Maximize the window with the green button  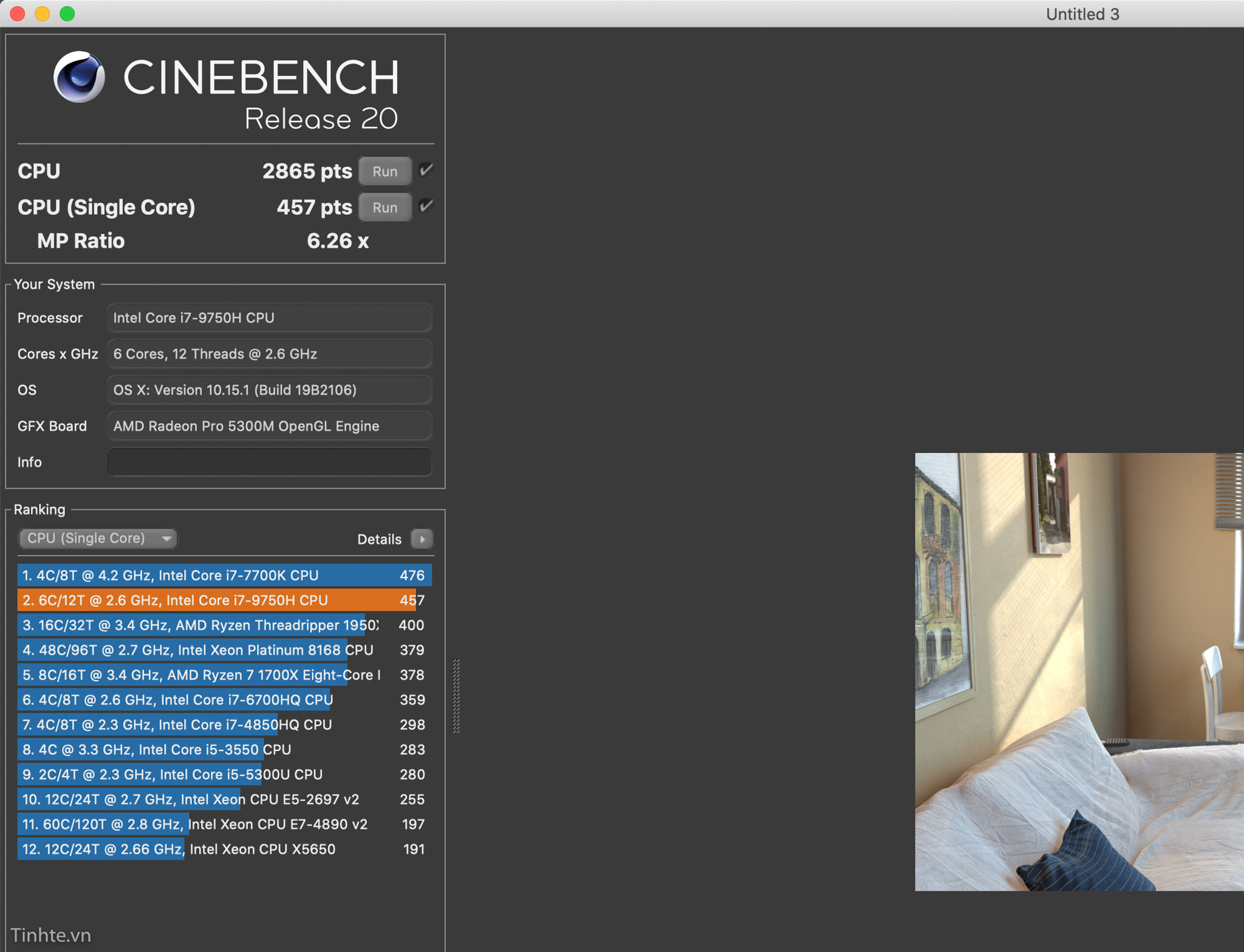point(67,13)
